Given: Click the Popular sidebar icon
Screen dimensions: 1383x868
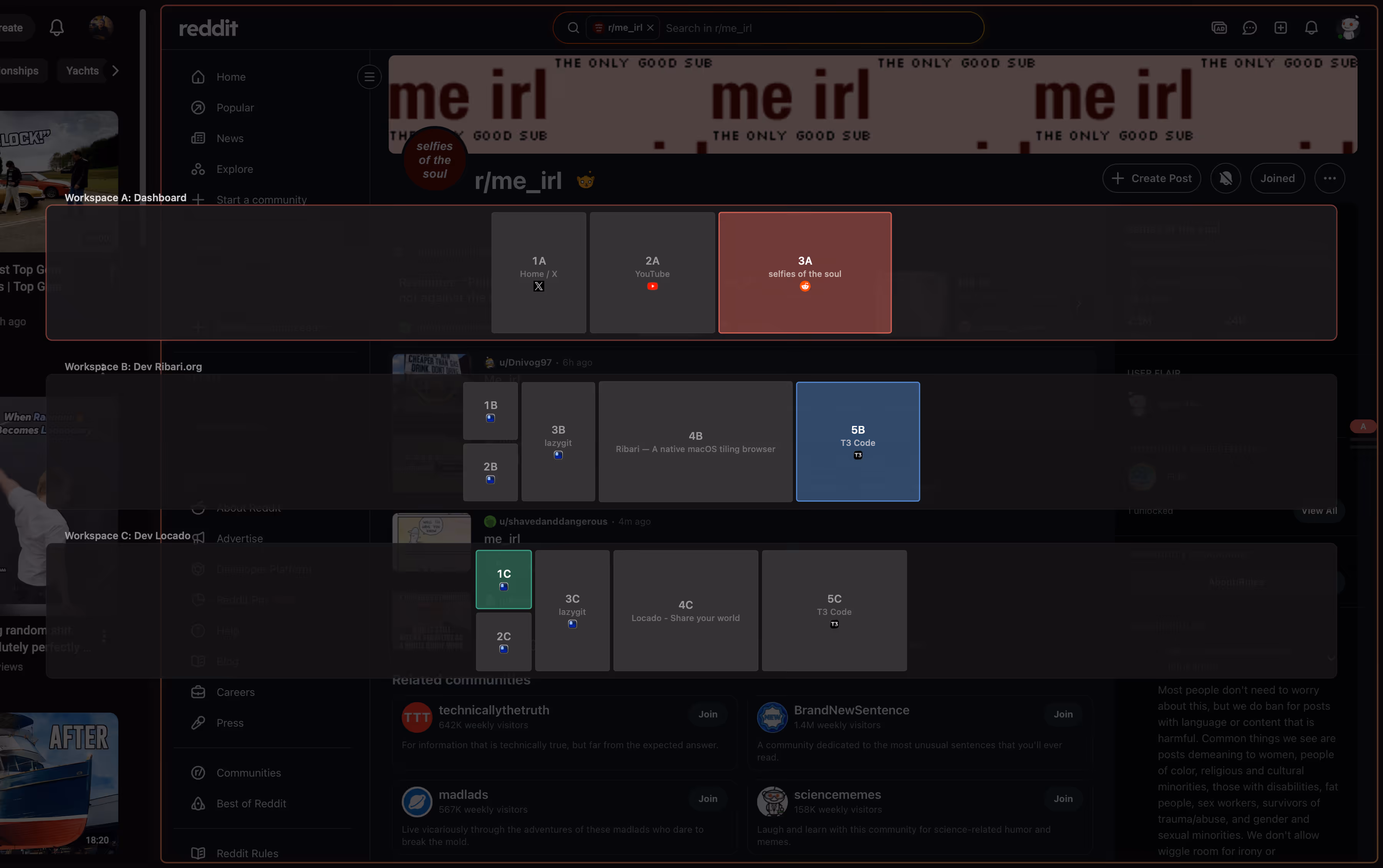Looking at the screenshot, I should click(x=198, y=108).
